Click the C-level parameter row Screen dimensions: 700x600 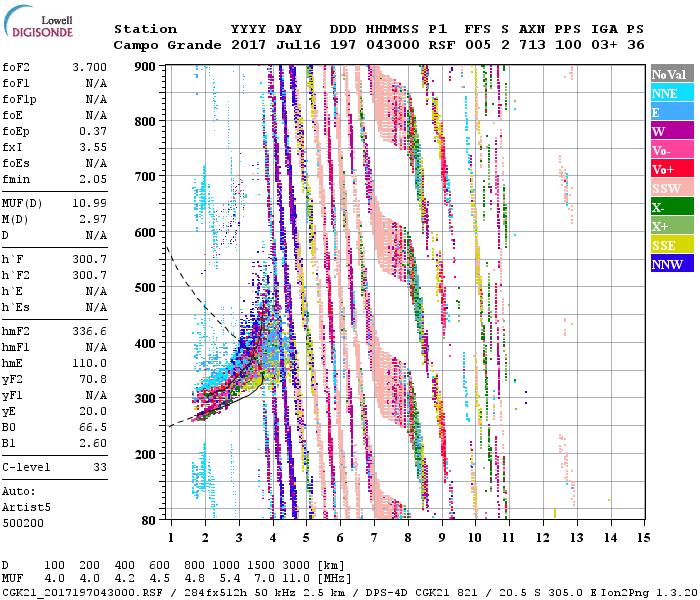pos(56,467)
